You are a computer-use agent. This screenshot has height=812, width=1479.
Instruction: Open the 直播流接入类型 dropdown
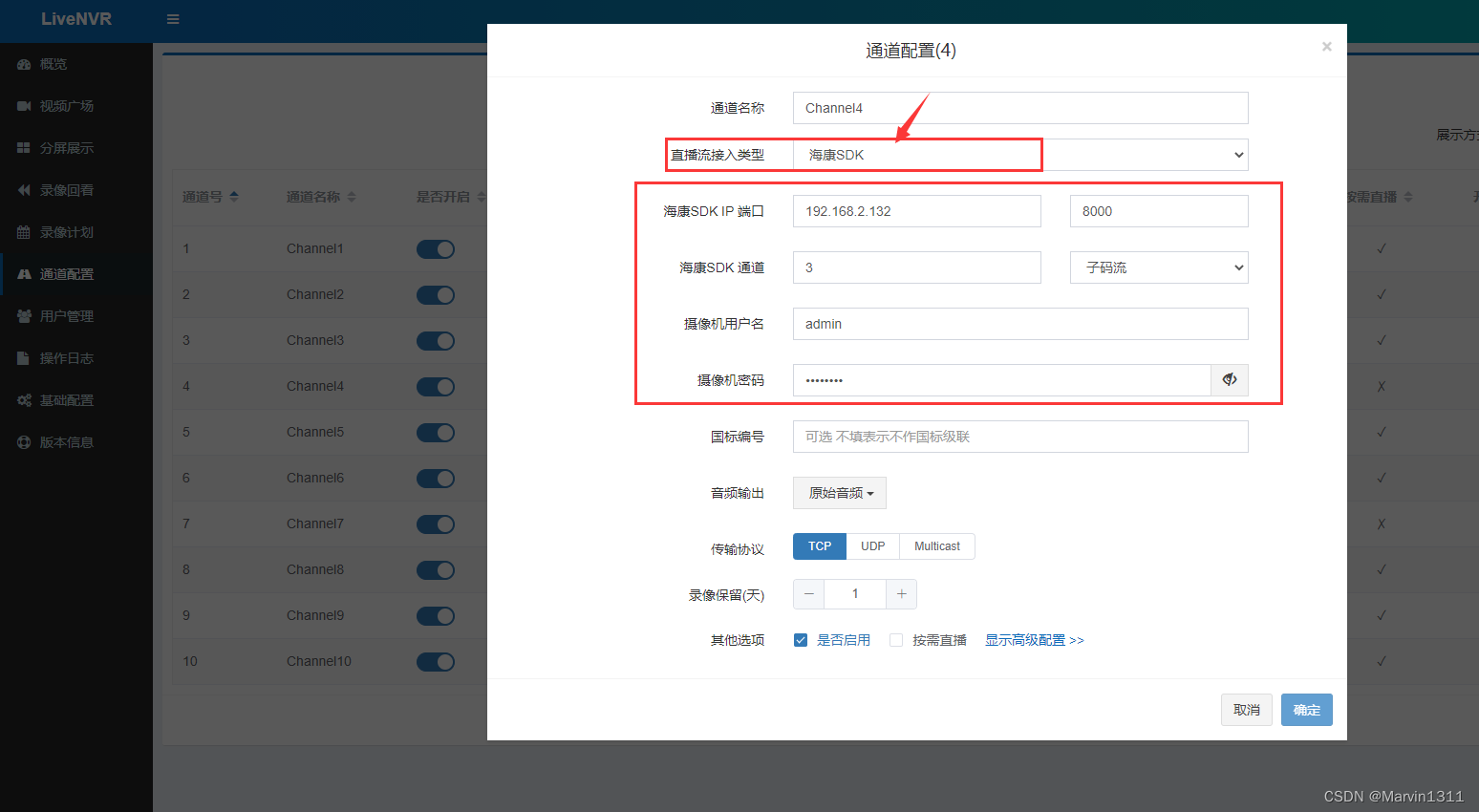1020,155
